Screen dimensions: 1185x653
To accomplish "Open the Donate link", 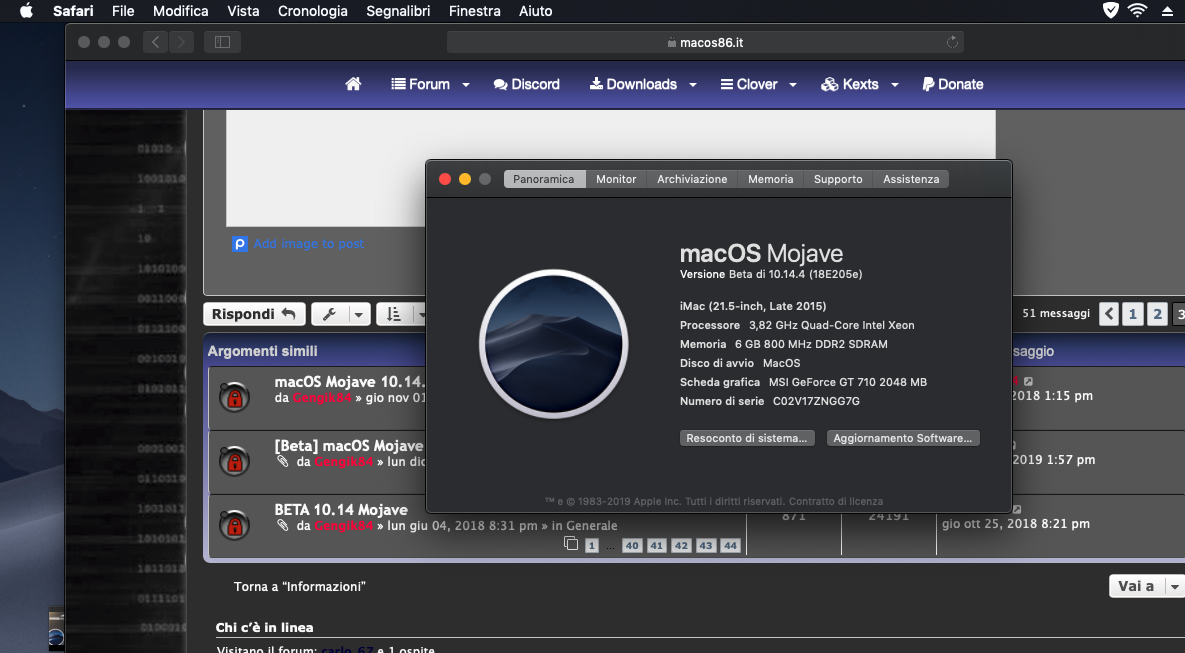I will click(953, 84).
